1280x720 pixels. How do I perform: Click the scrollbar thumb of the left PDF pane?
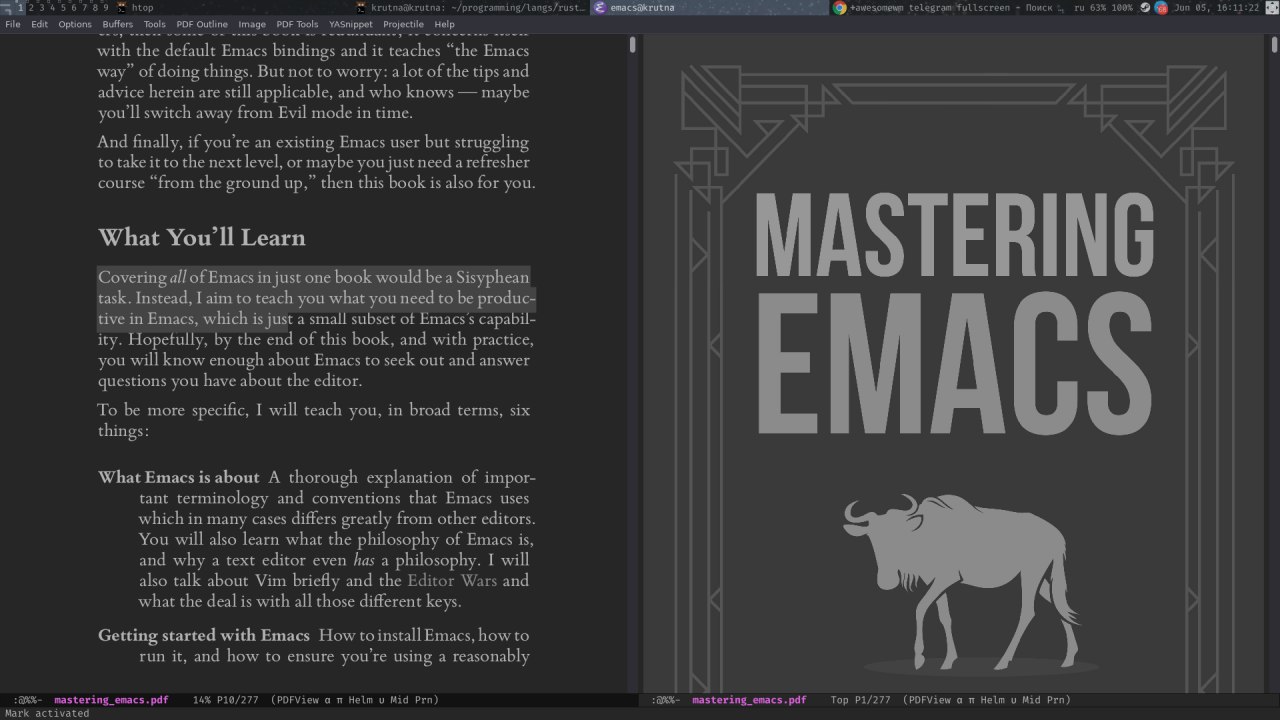coord(633,45)
